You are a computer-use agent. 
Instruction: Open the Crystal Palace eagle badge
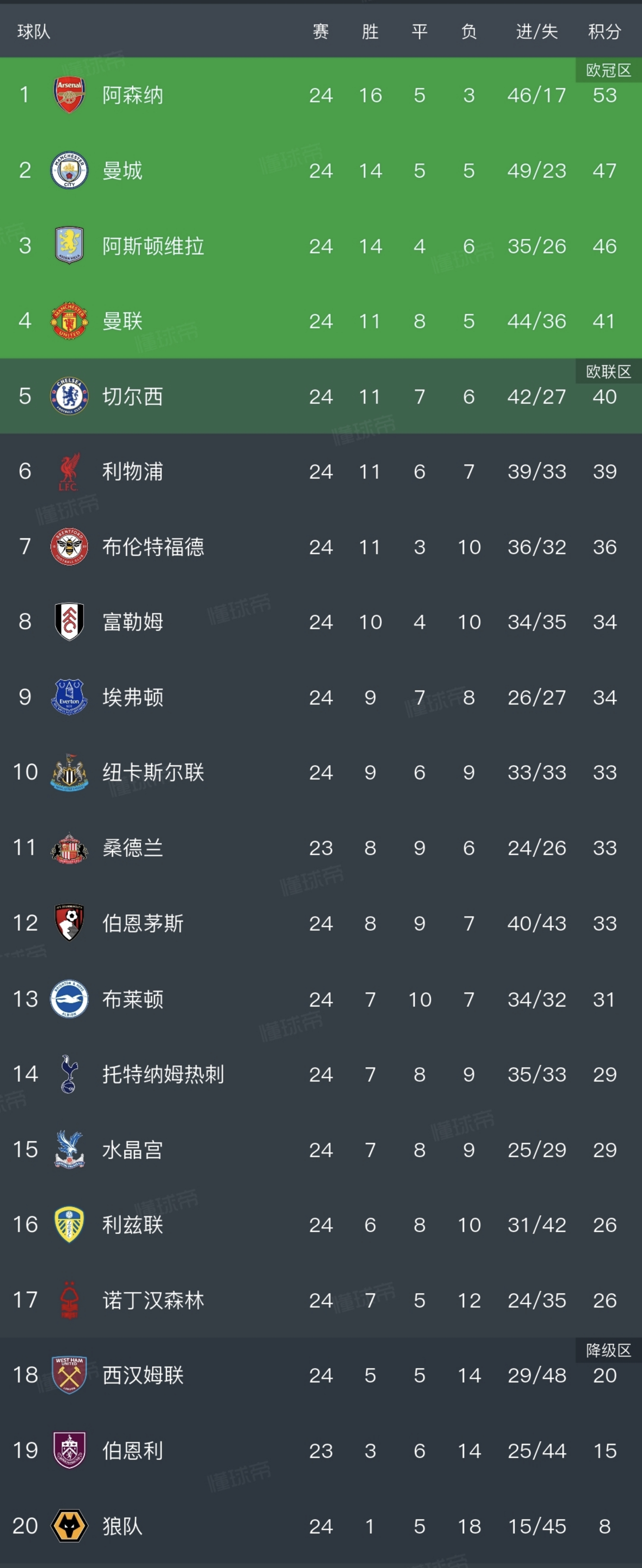69,1149
